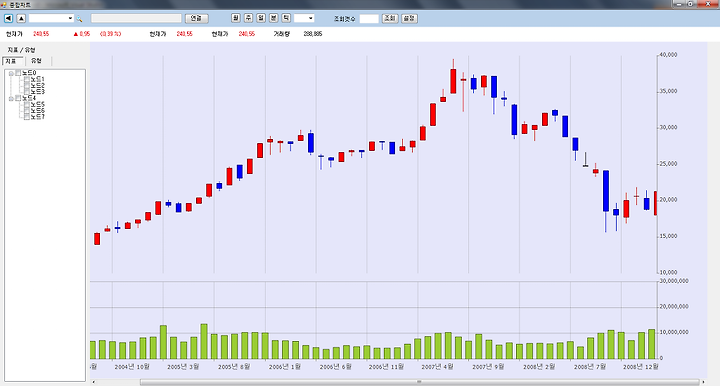
Task: Tick the 노드5 checkbox
Action: pyautogui.click(x=27, y=105)
